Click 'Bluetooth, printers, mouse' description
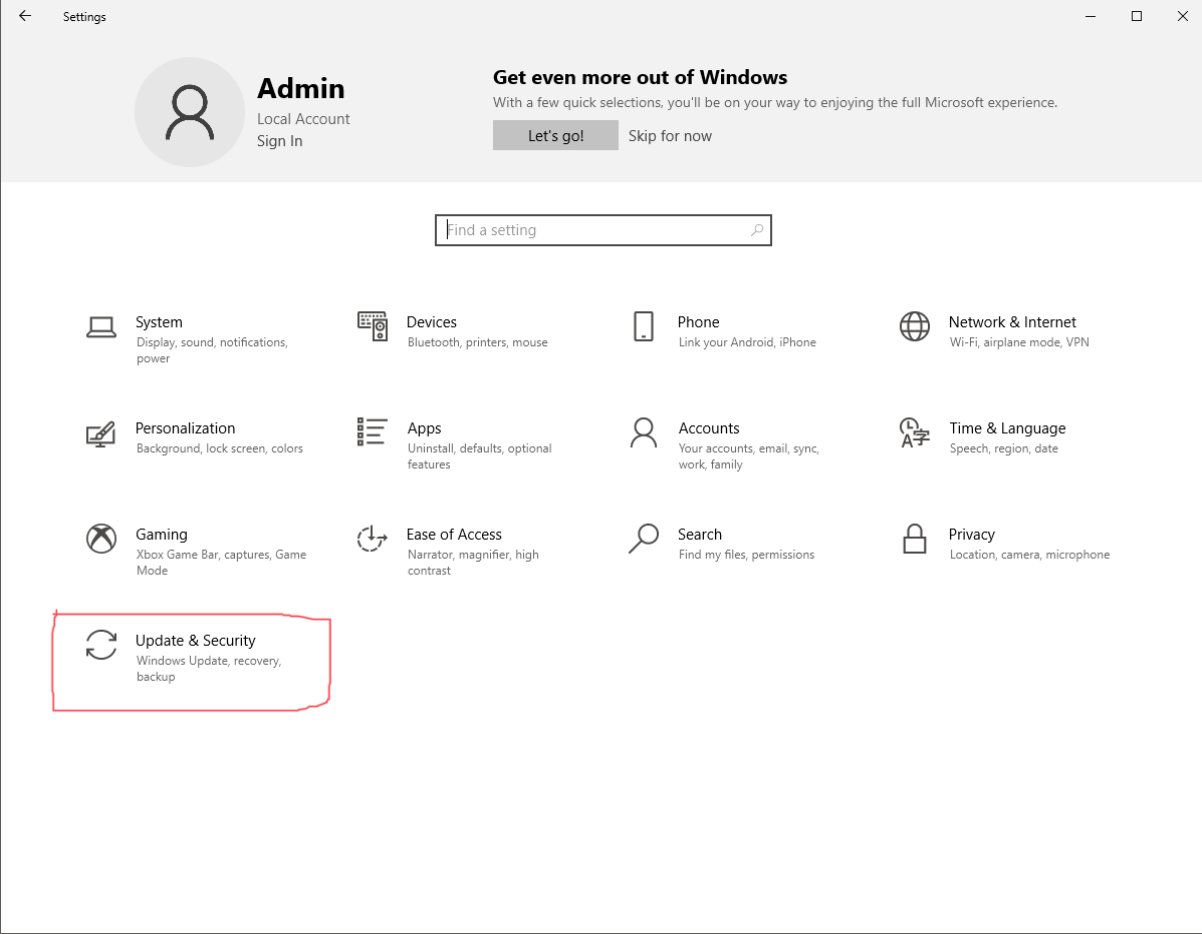 pyautogui.click(x=478, y=342)
